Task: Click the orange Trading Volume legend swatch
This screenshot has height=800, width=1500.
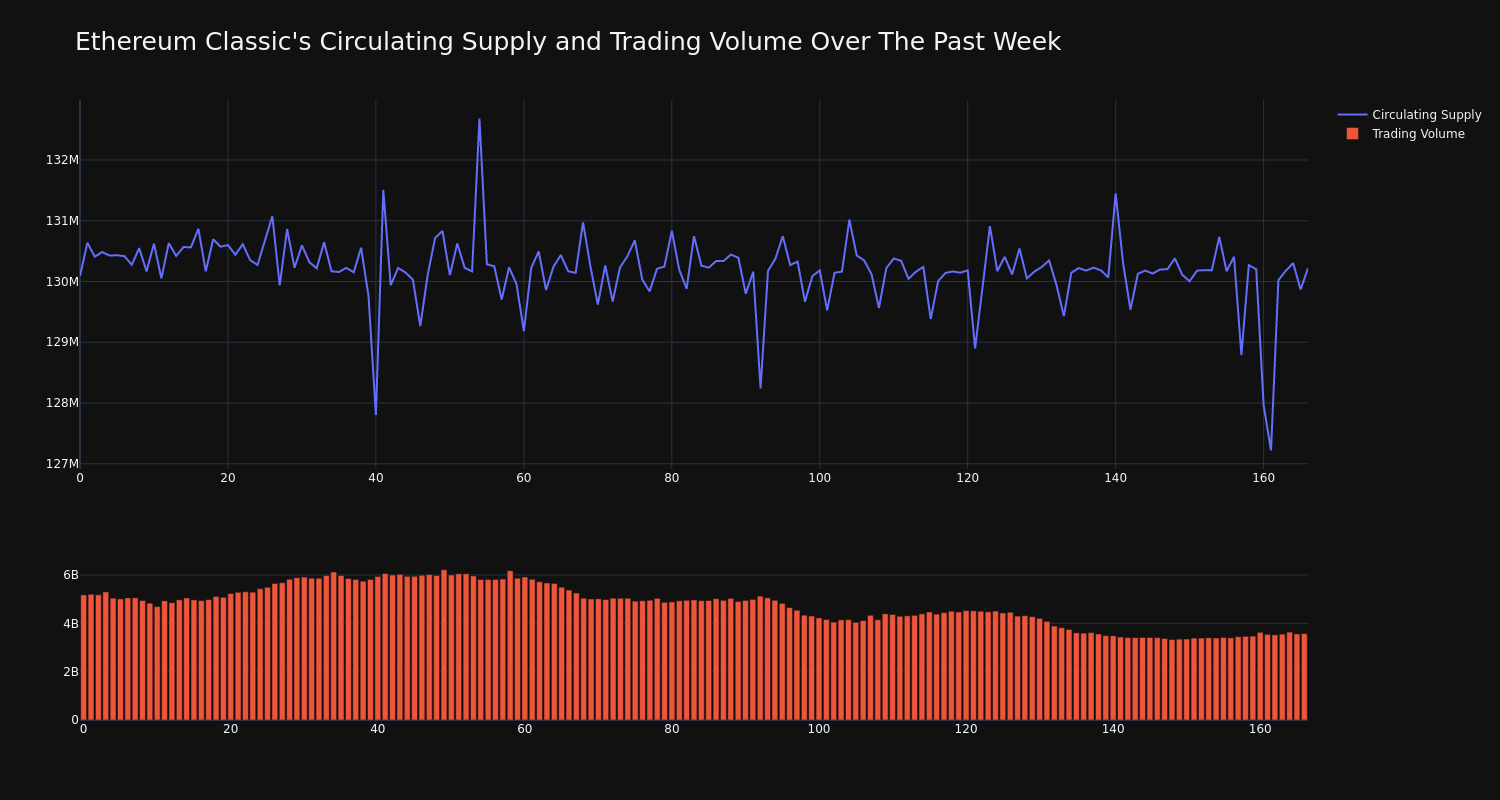Action: pyautogui.click(x=1352, y=134)
